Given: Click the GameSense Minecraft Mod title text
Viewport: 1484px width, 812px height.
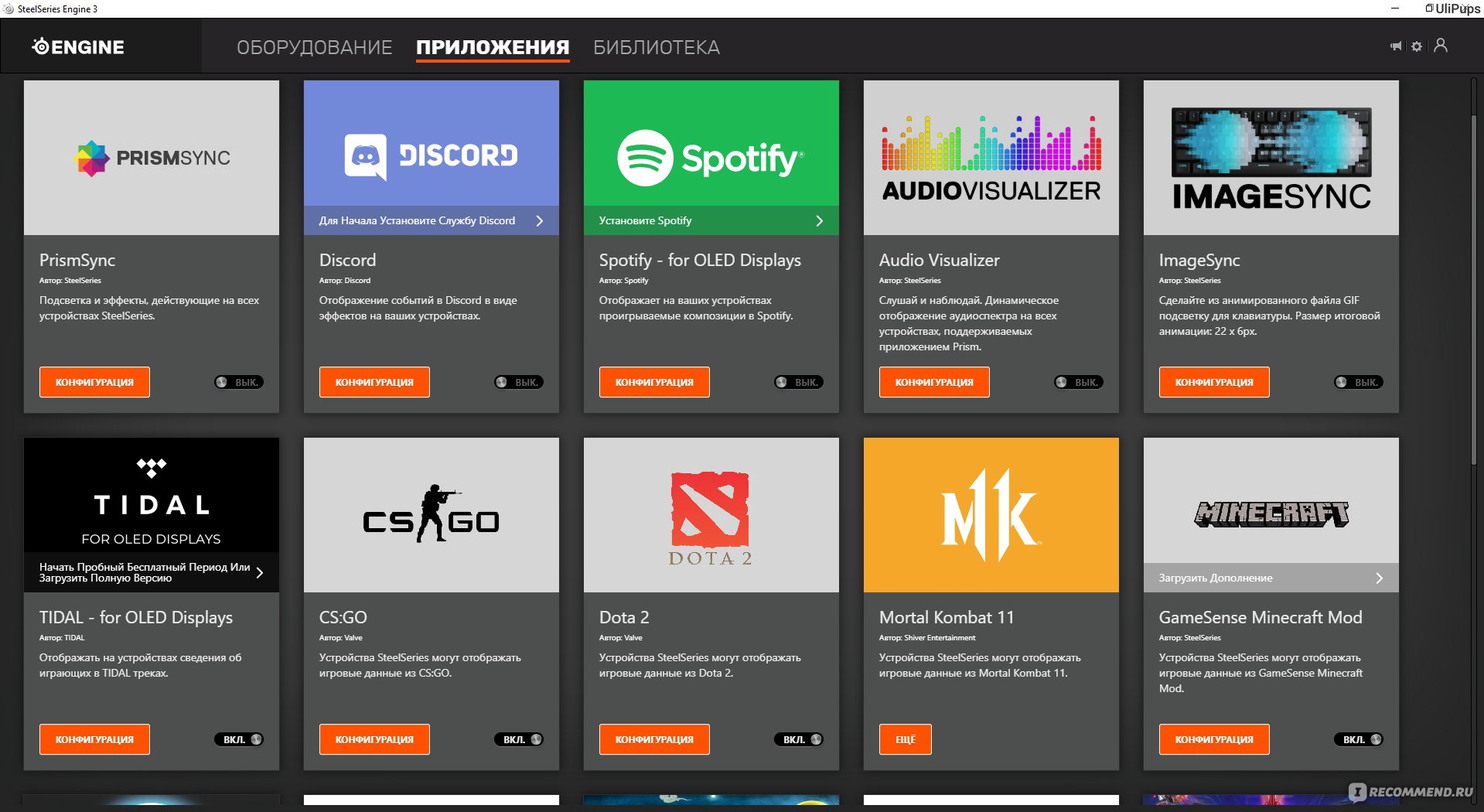Looking at the screenshot, I should tap(1261, 617).
